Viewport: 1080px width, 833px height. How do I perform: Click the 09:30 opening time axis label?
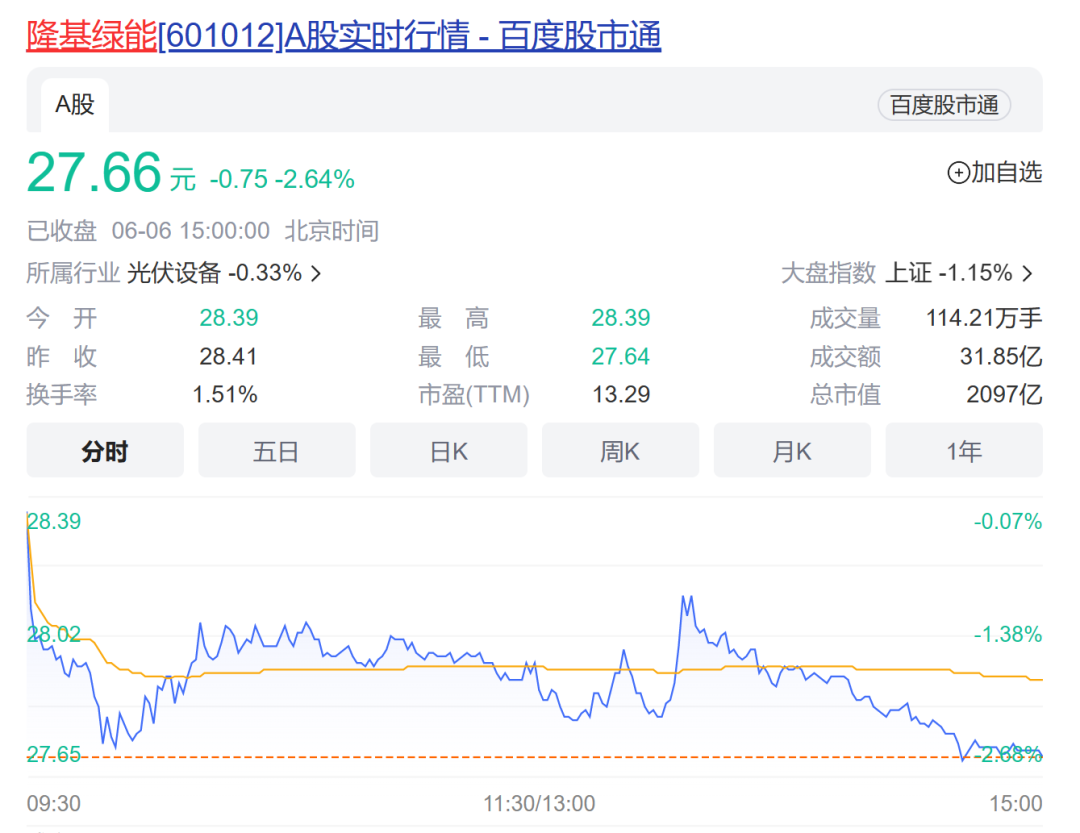tap(54, 803)
